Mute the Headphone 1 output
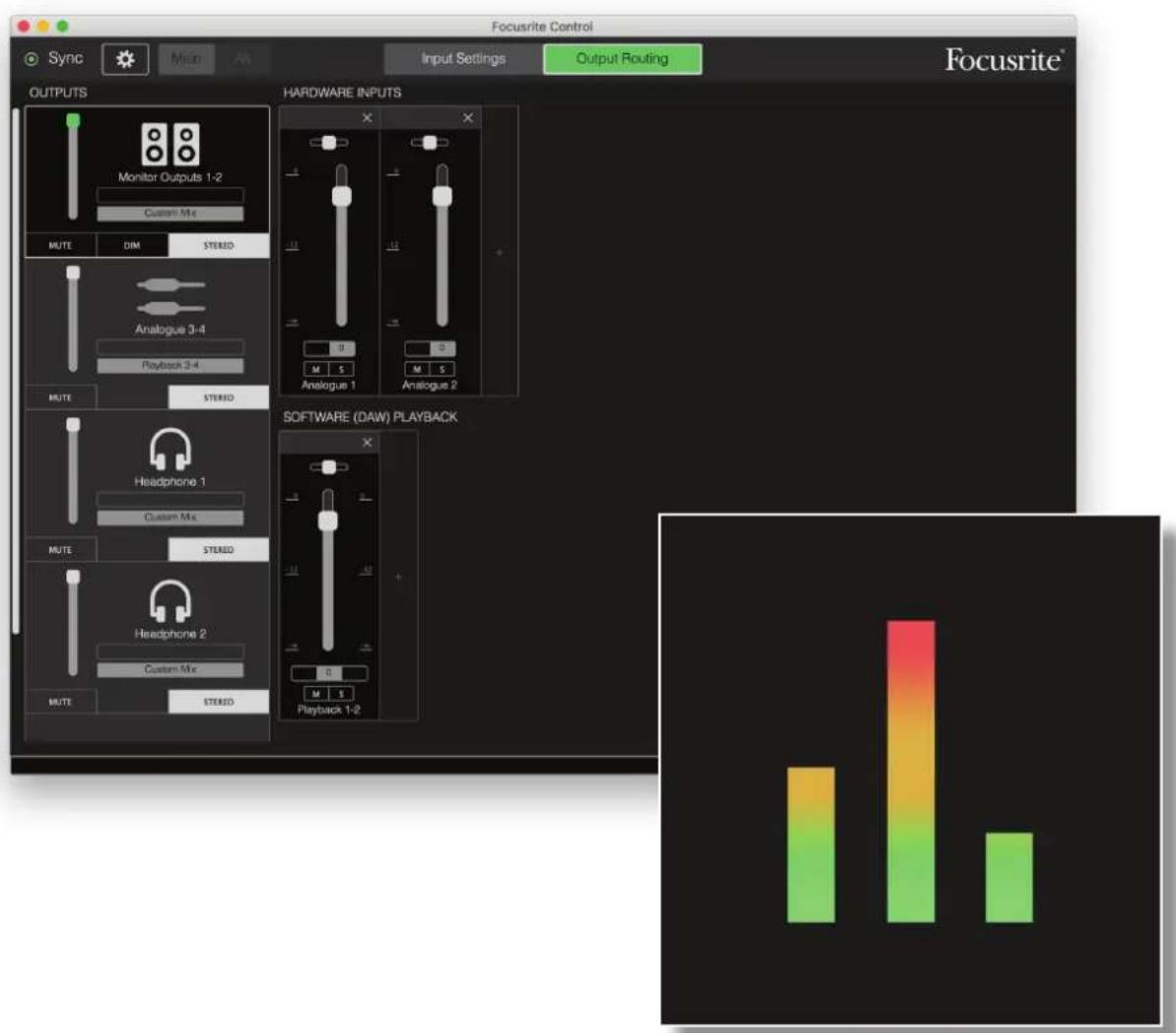This screenshot has width=1176, height=1033. [61, 550]
